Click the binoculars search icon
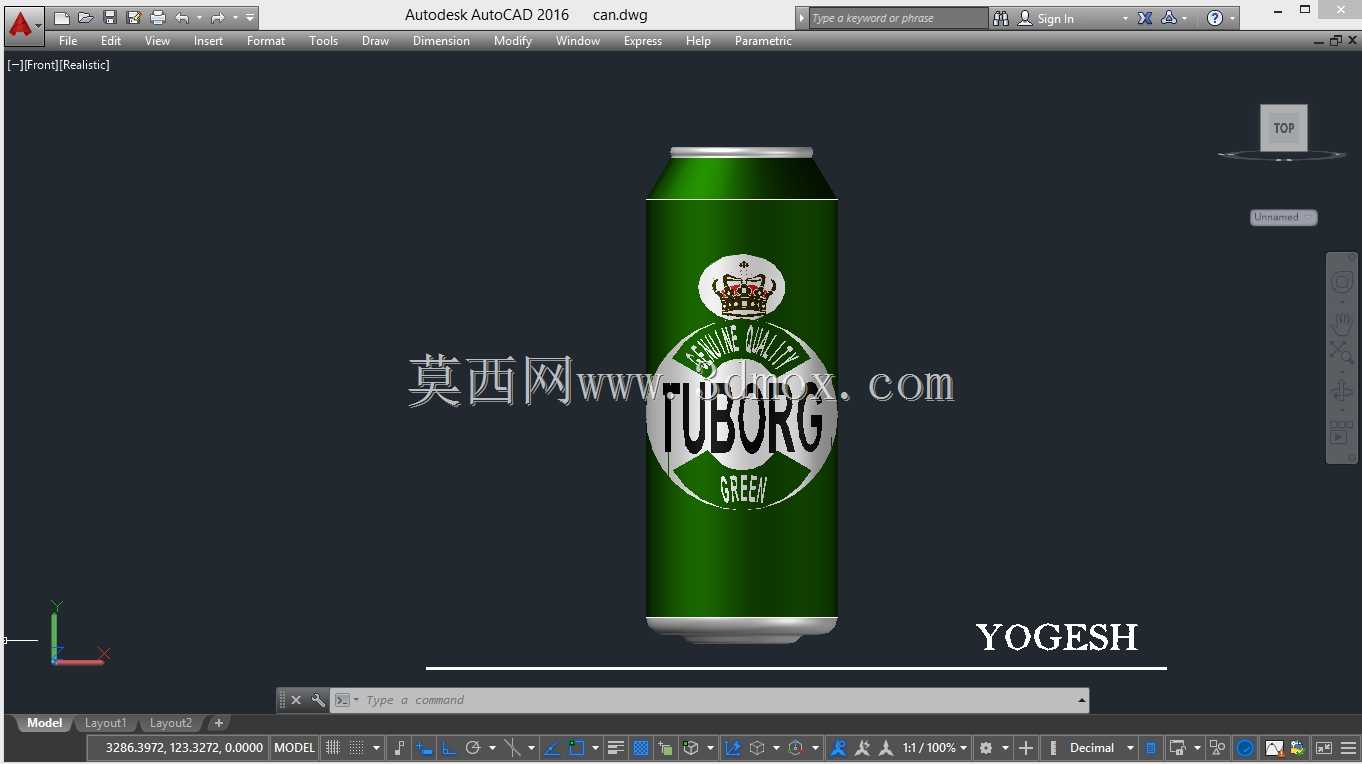This screenshot has height=764, width=1362. click(1001, 18)
